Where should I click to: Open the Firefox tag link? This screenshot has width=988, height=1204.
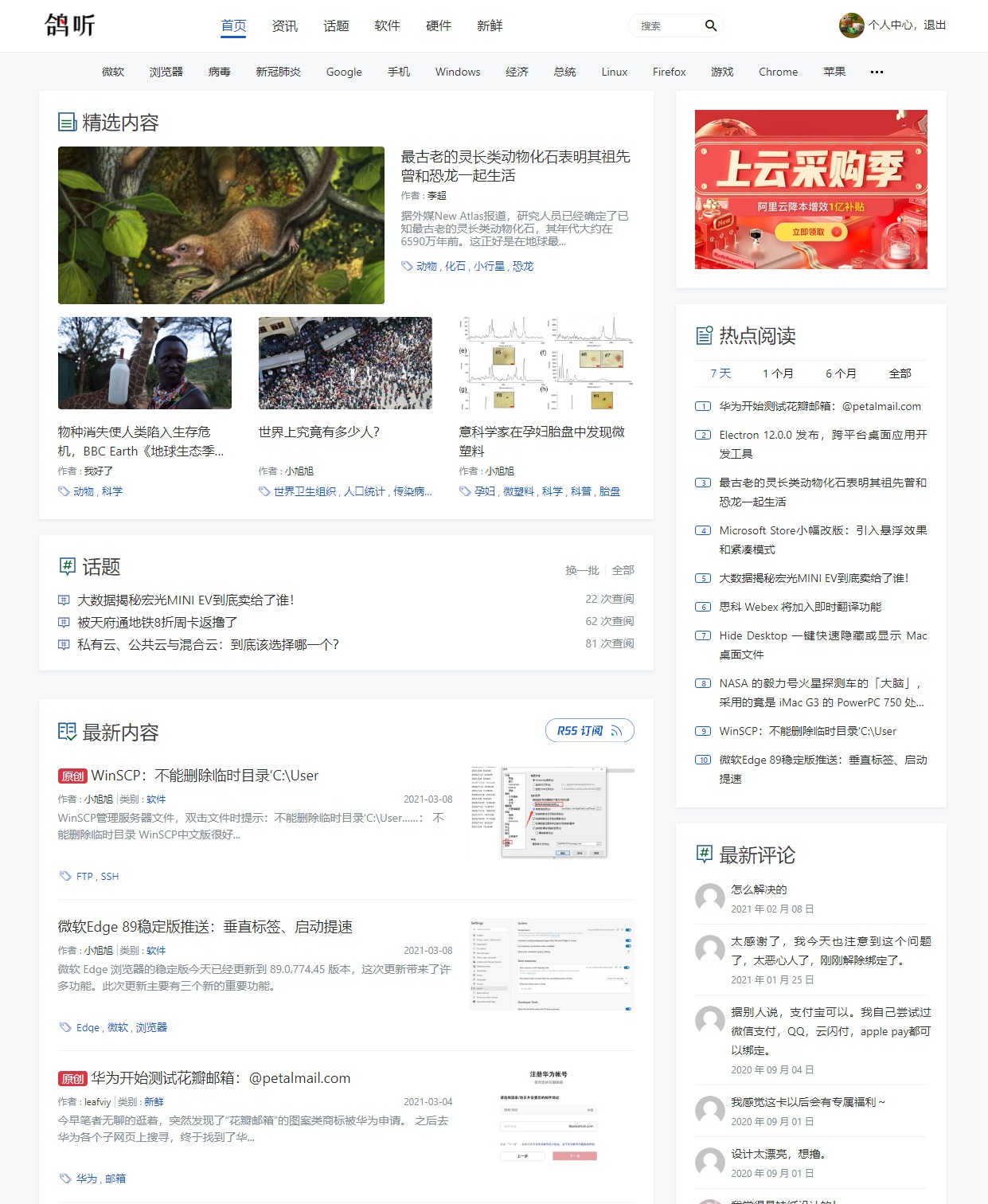coord(670,72)
